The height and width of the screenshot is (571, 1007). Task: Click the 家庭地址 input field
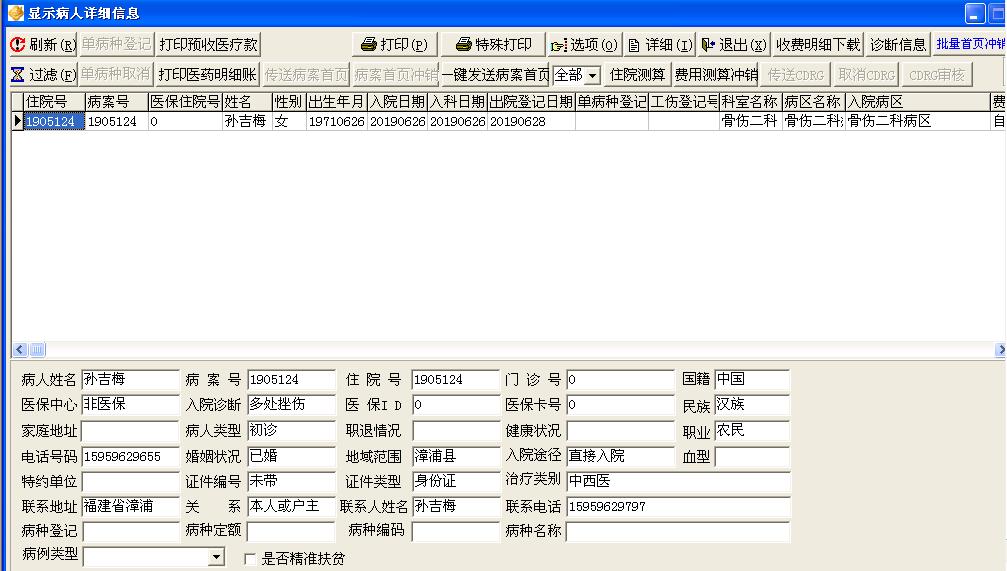point(130,430)
